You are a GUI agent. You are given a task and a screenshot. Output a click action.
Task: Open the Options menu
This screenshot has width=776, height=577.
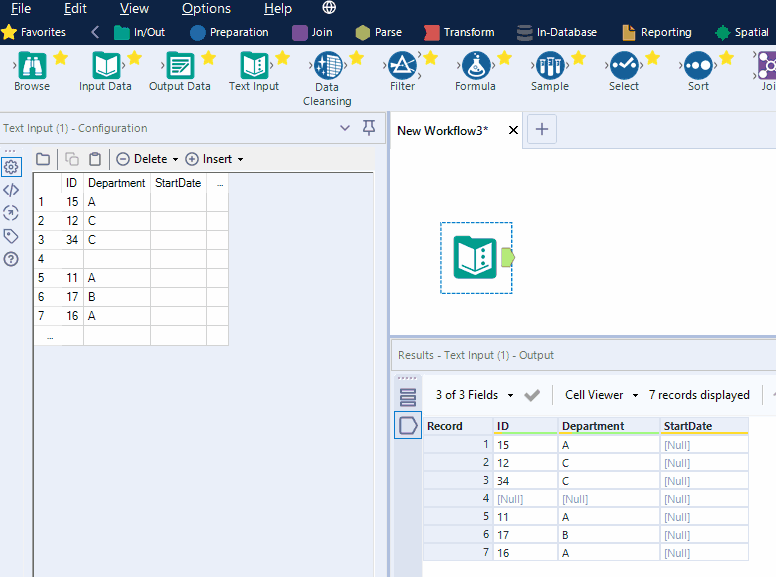(x=206, y=8)
